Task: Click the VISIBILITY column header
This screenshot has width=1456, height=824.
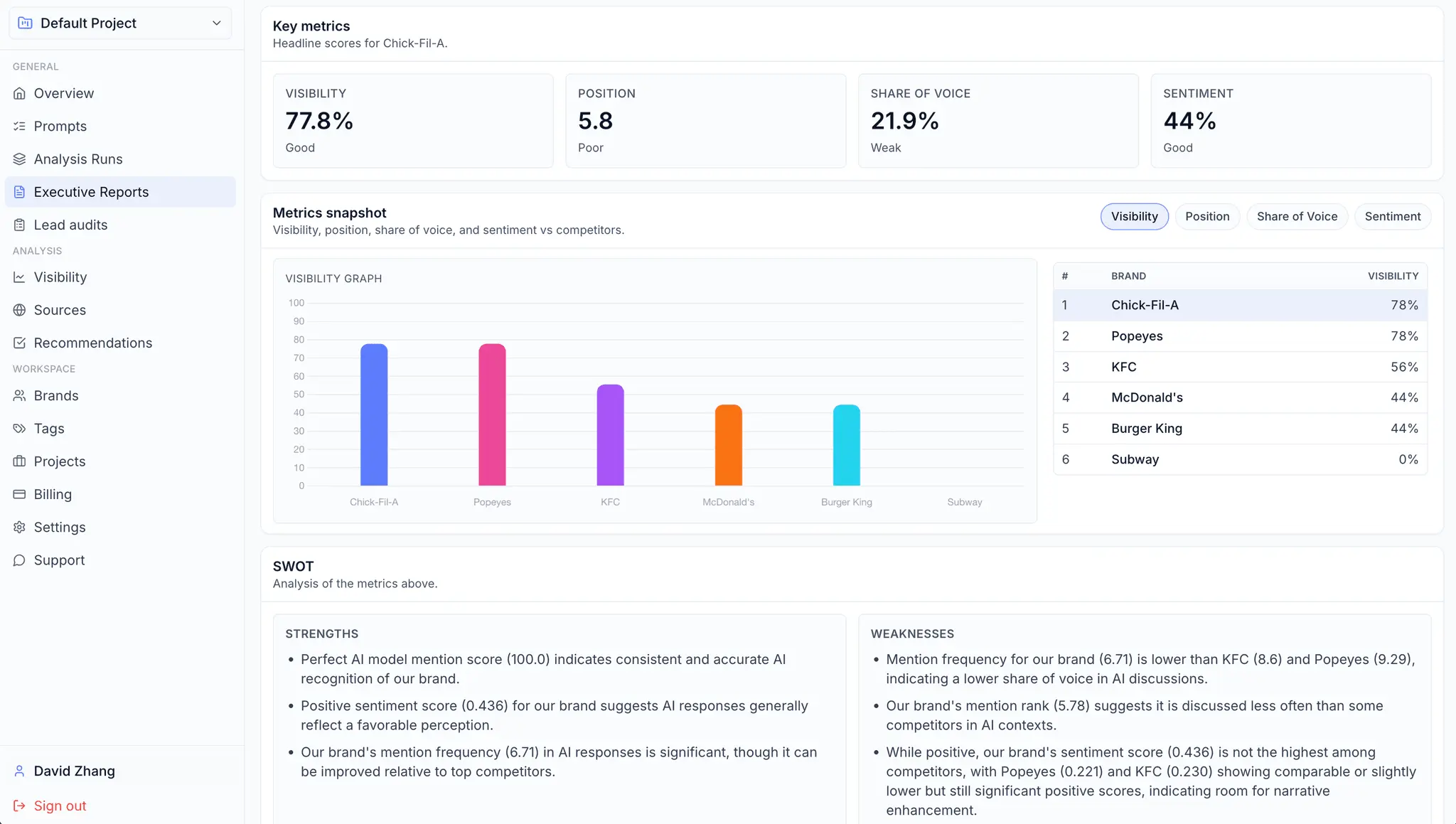Action: [x=1393, y=276]
